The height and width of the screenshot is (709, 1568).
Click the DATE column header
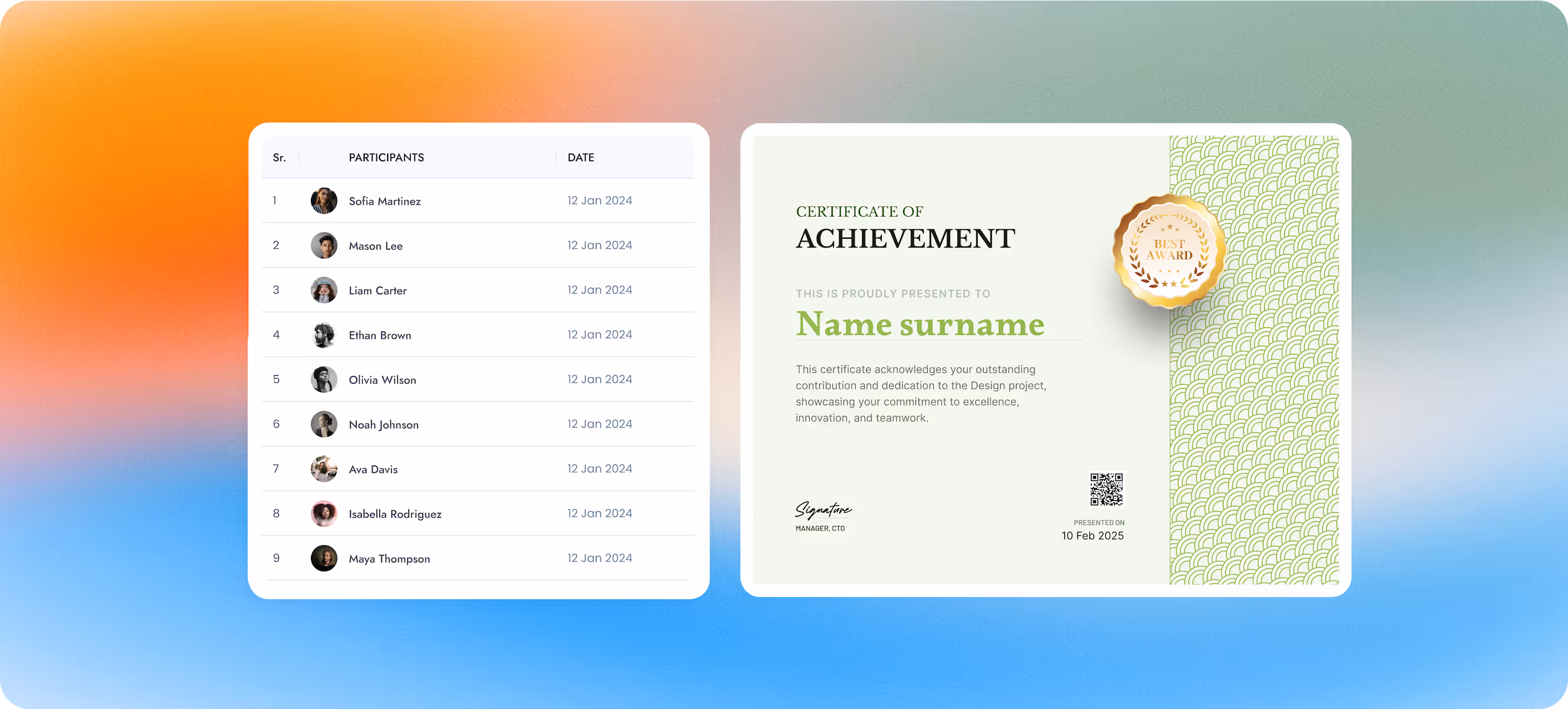tap(581, 158)
